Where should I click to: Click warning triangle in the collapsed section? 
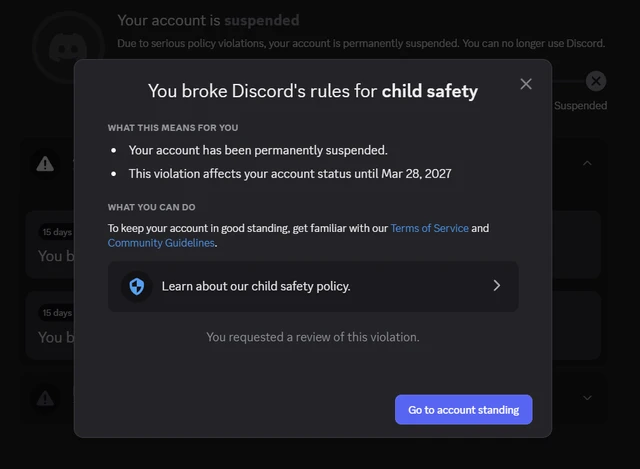tap(45, 398)
